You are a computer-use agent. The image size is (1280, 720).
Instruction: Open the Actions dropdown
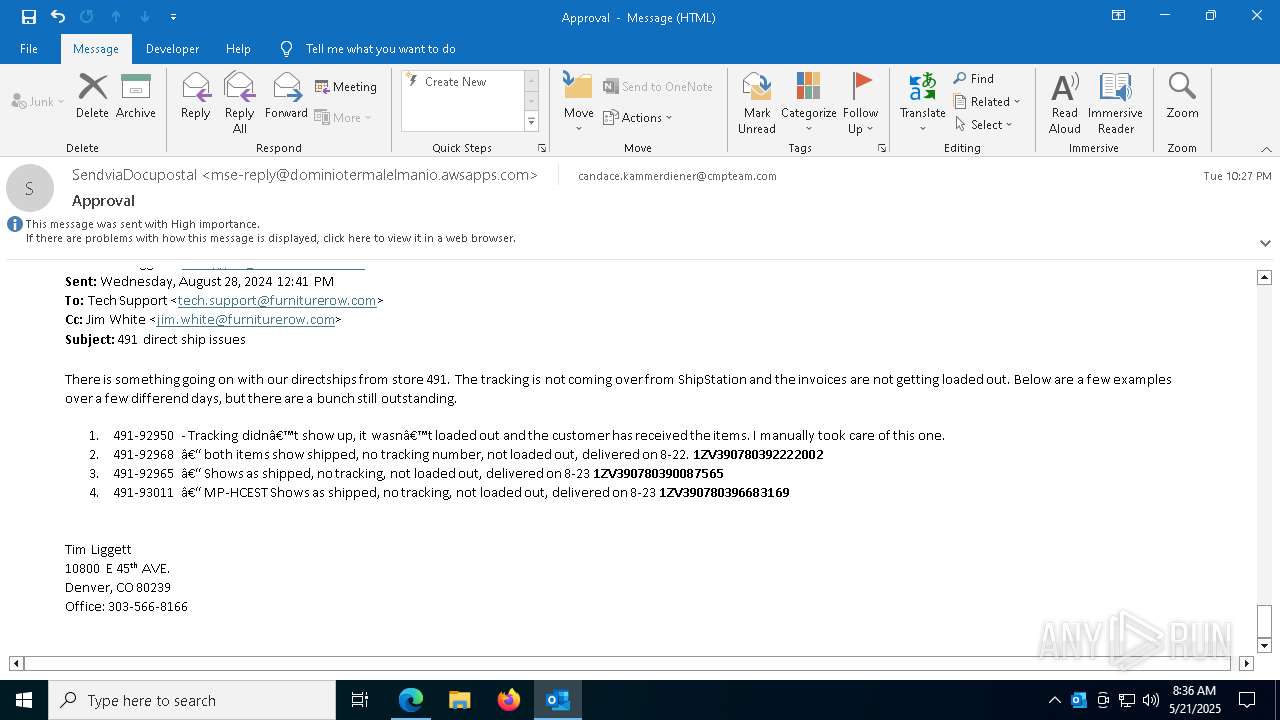click(638, 117)
